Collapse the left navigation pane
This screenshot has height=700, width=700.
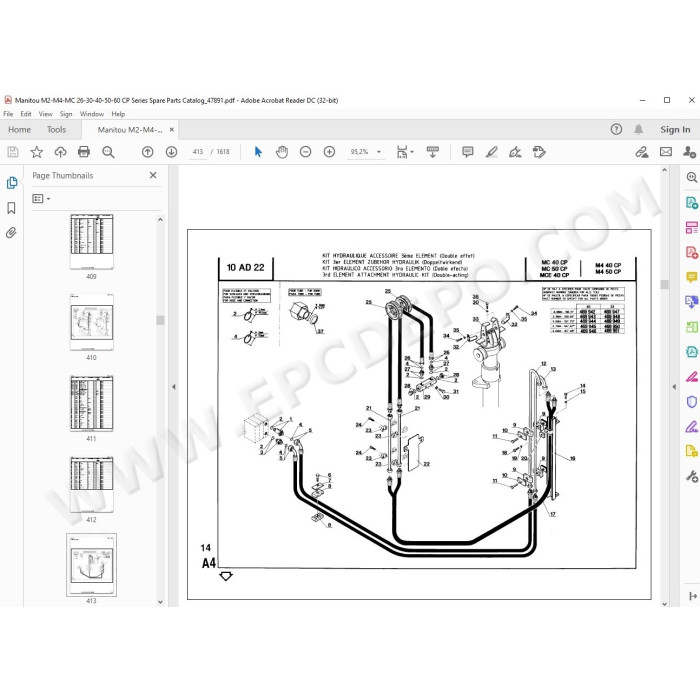point(174,387)
